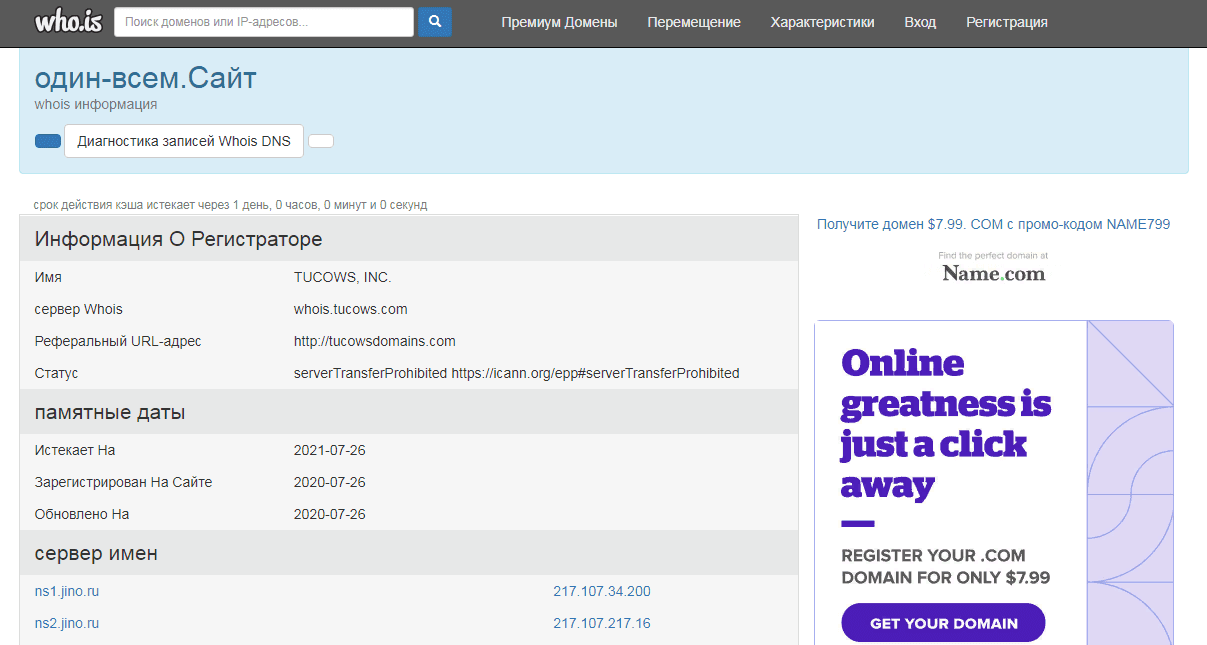Focus the domain or IP search field
This screenshot has height=645, width=1207.
tap(264, 22)
